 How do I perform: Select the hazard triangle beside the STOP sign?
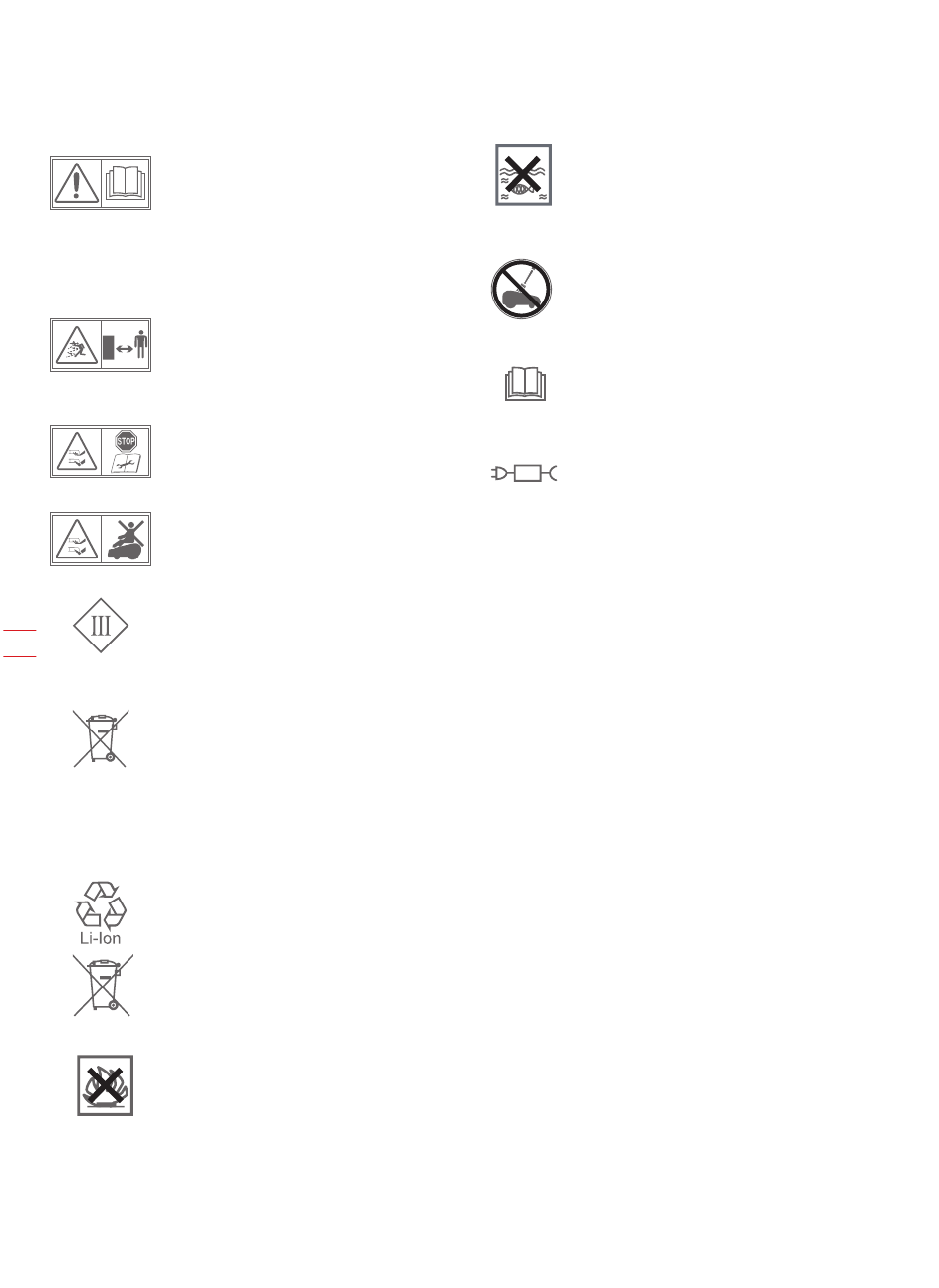[76, 453]
